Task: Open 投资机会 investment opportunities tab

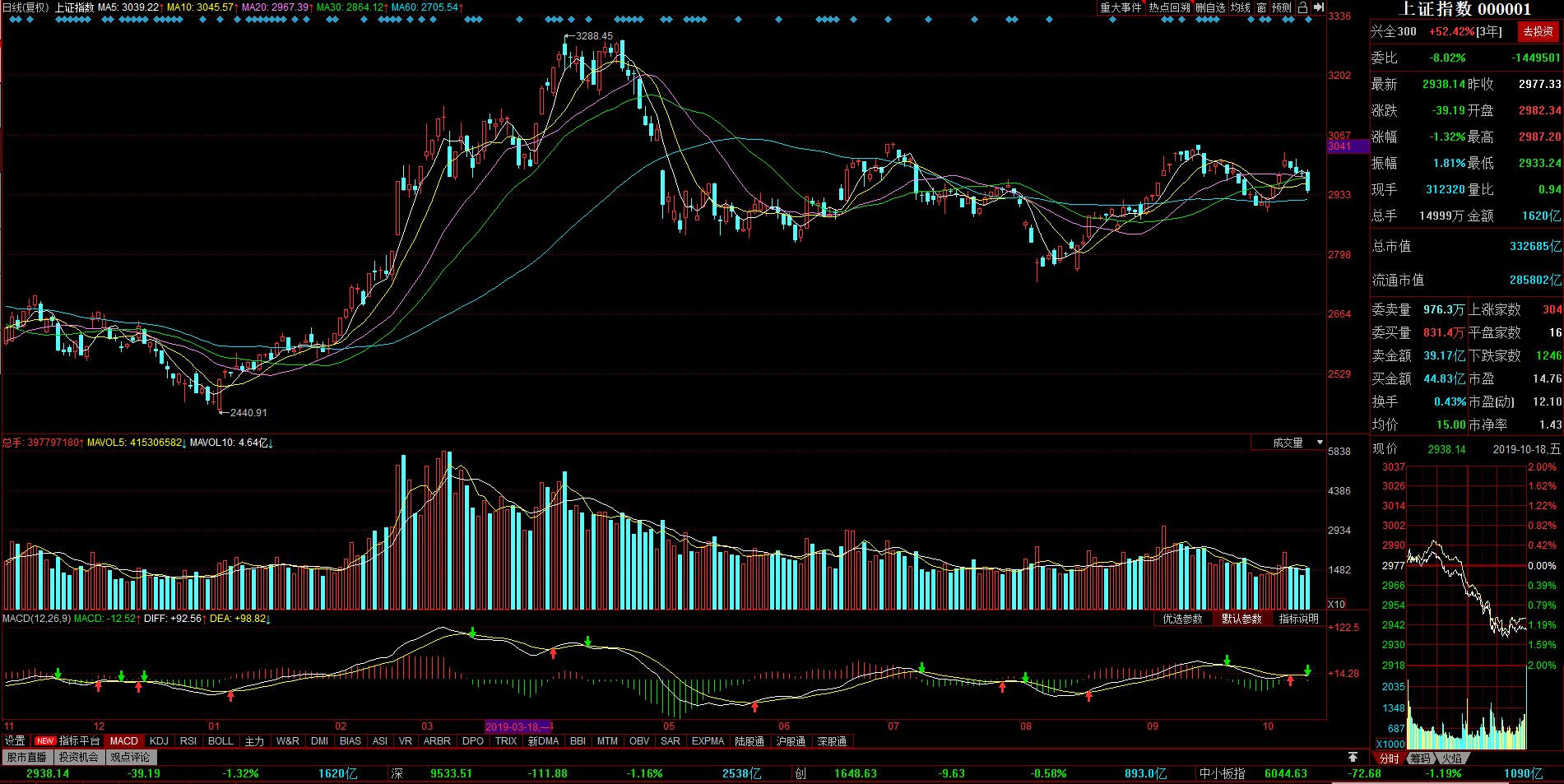Action: point(79,758)
